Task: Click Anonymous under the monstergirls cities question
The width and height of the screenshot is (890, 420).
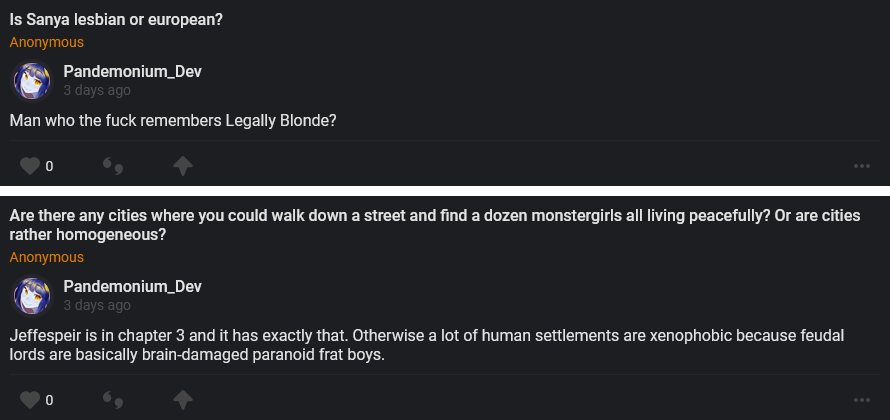Action: point(47,257)
